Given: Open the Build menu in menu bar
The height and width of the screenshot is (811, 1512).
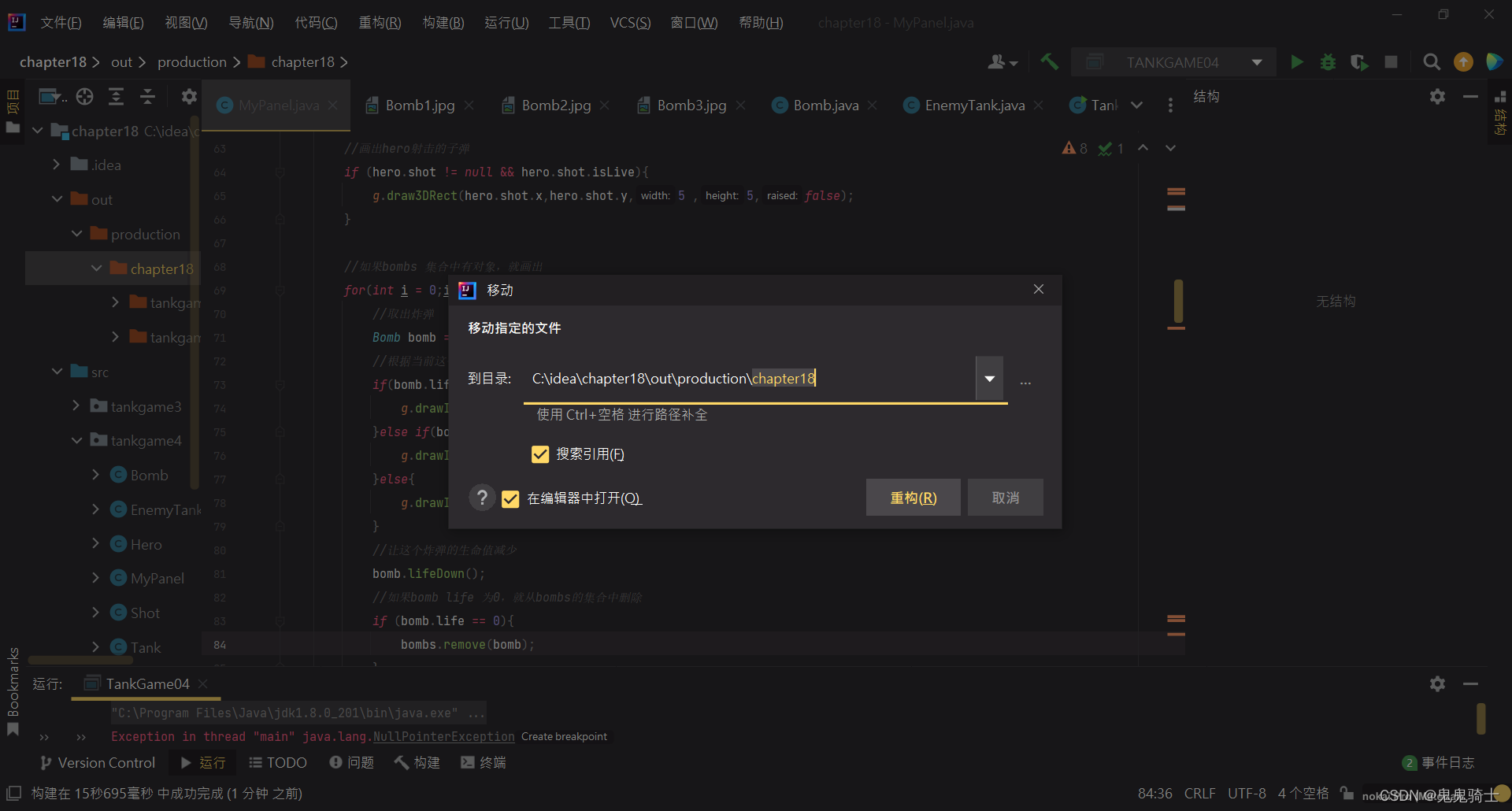Looking at the screenshot, I should tap(443, 23).
